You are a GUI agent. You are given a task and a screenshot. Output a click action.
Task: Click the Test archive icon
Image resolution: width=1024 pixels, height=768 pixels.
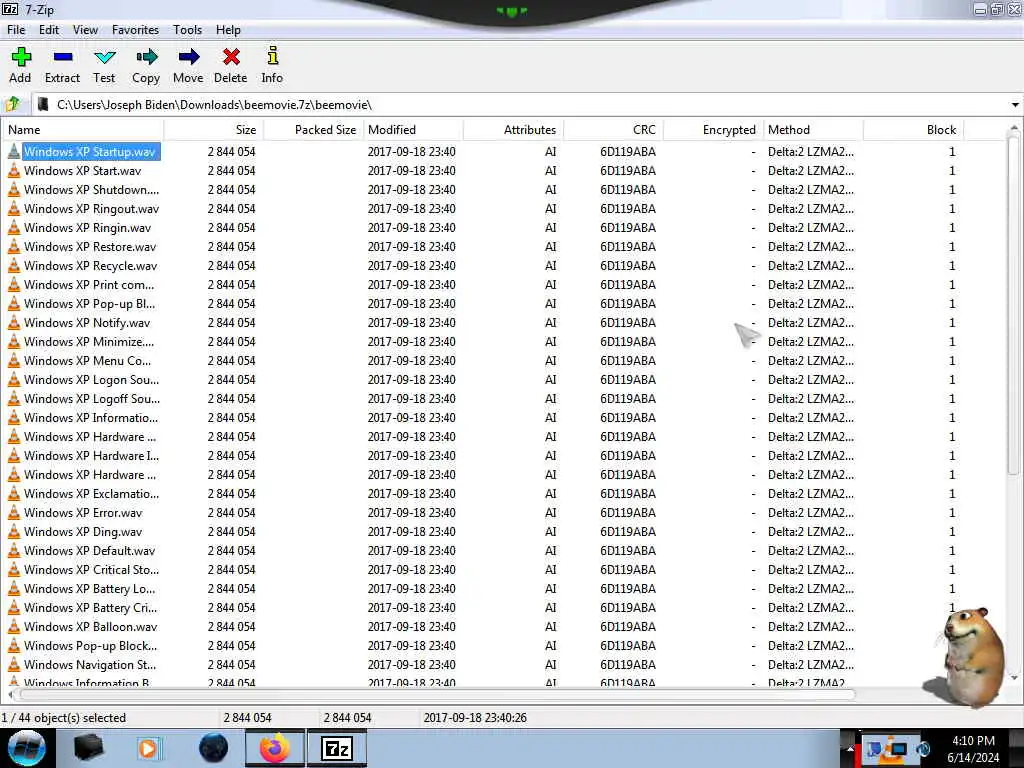click(x=104, y=57)
